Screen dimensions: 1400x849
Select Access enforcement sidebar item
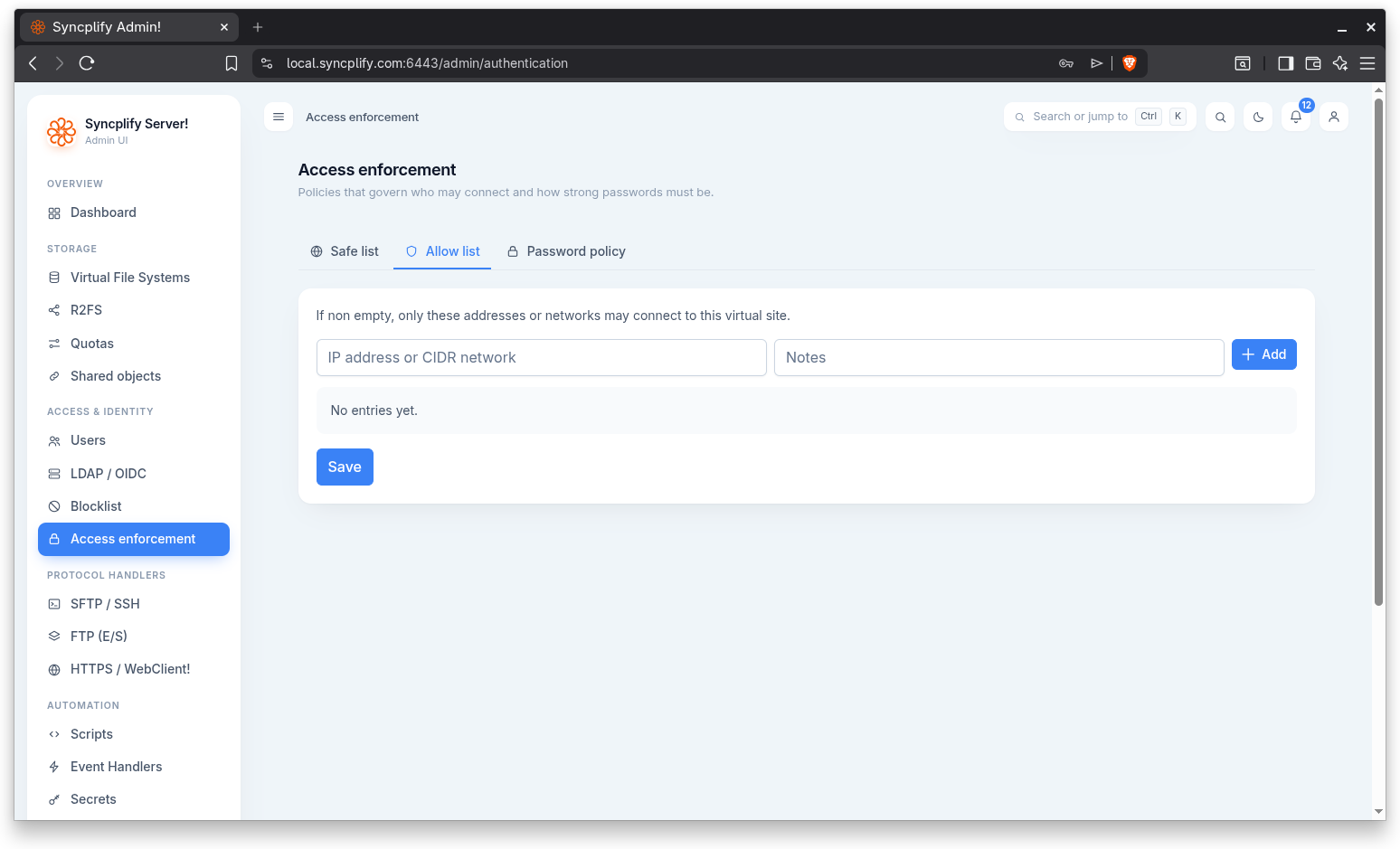click(134, 539)
